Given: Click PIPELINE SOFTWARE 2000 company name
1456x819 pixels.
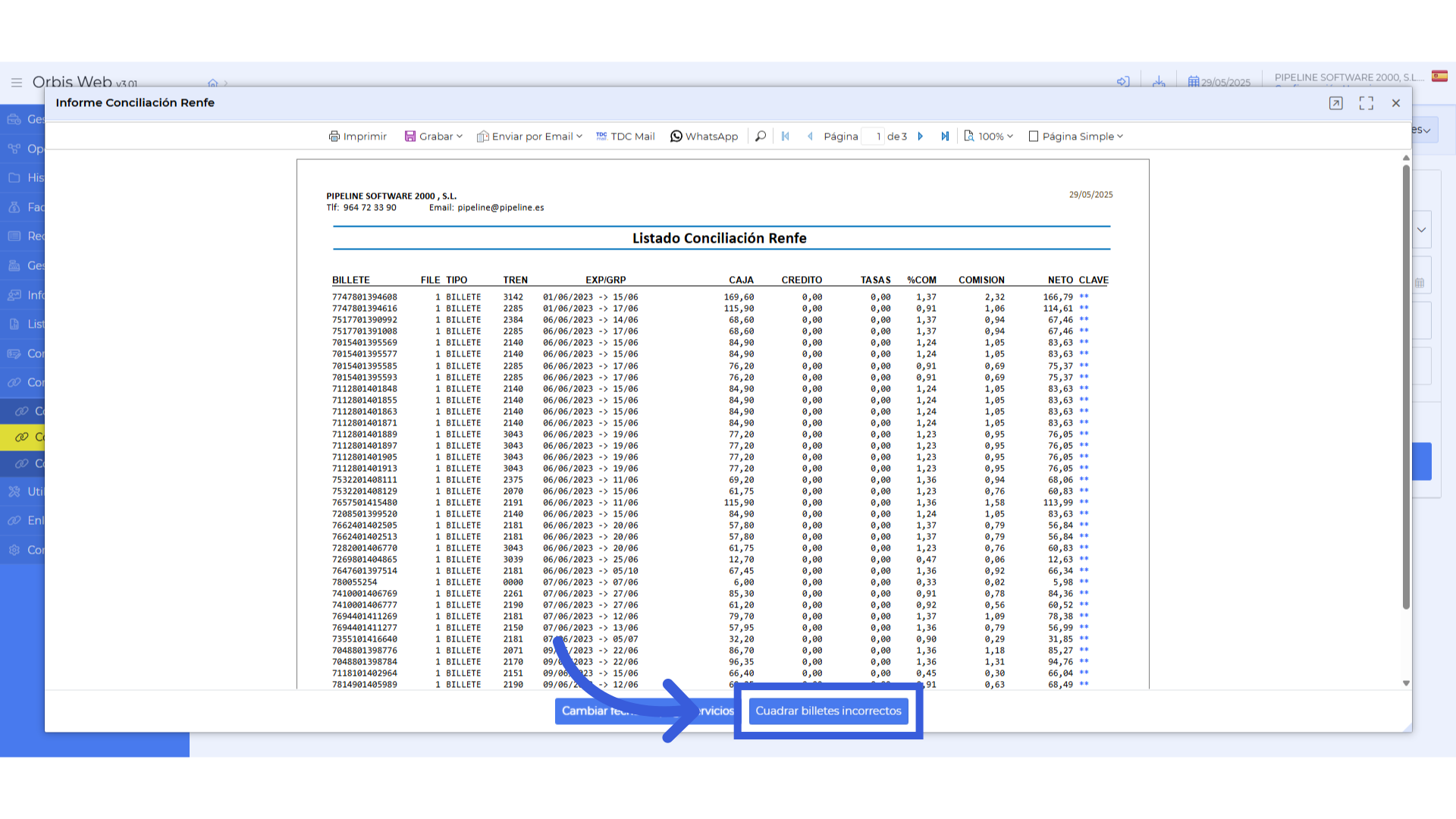Looking at the screenshot, I should [x=1349, y=77].
